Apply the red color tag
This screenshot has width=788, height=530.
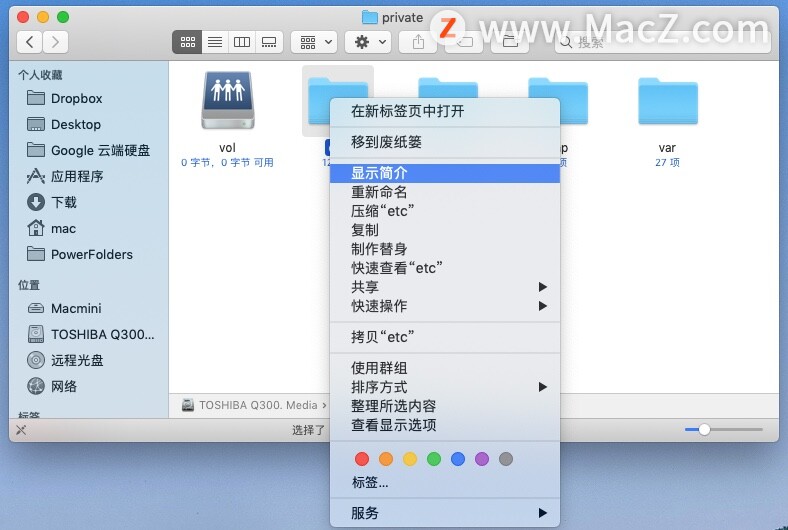pyautogui.click(x=362, y=459)
